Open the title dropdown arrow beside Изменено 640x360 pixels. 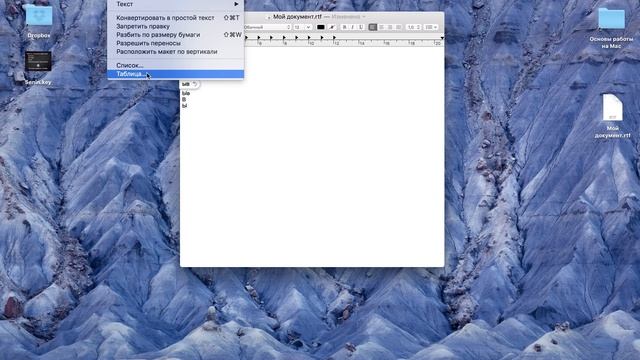[364, 17]
